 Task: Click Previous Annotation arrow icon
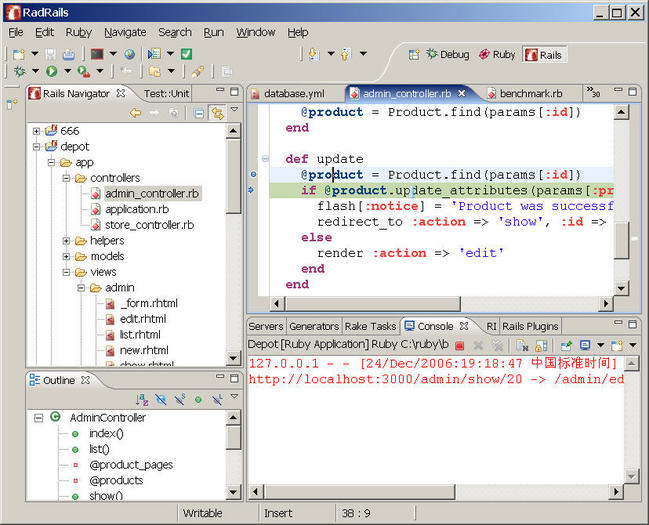[x=346, y=54]
